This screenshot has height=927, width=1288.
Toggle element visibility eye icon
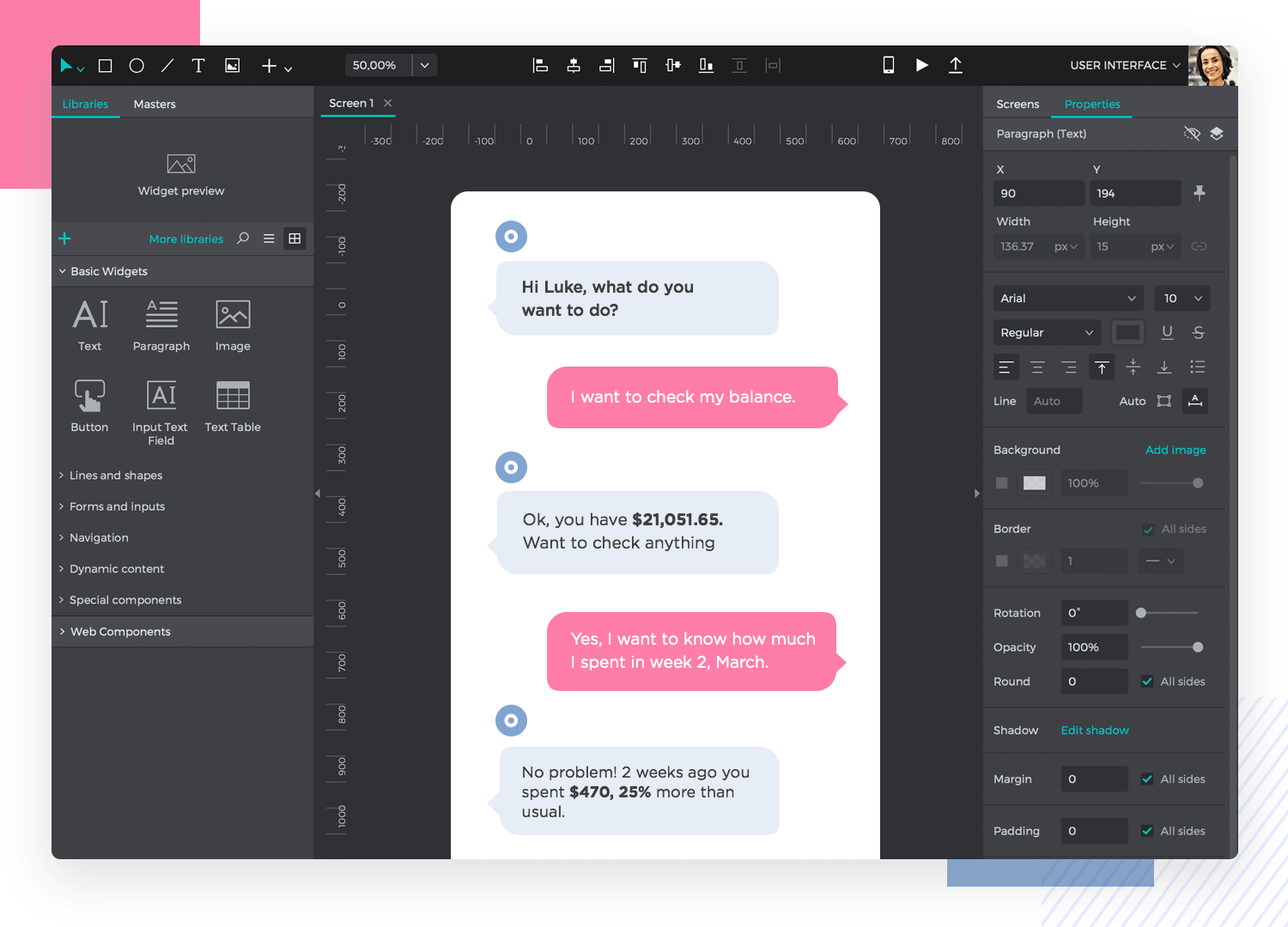pos(1192,133)
